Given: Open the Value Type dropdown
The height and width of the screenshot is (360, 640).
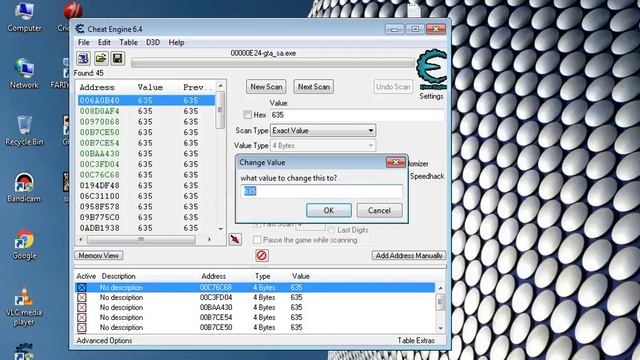Looking at the screenshot, I should tap(323, 145).
